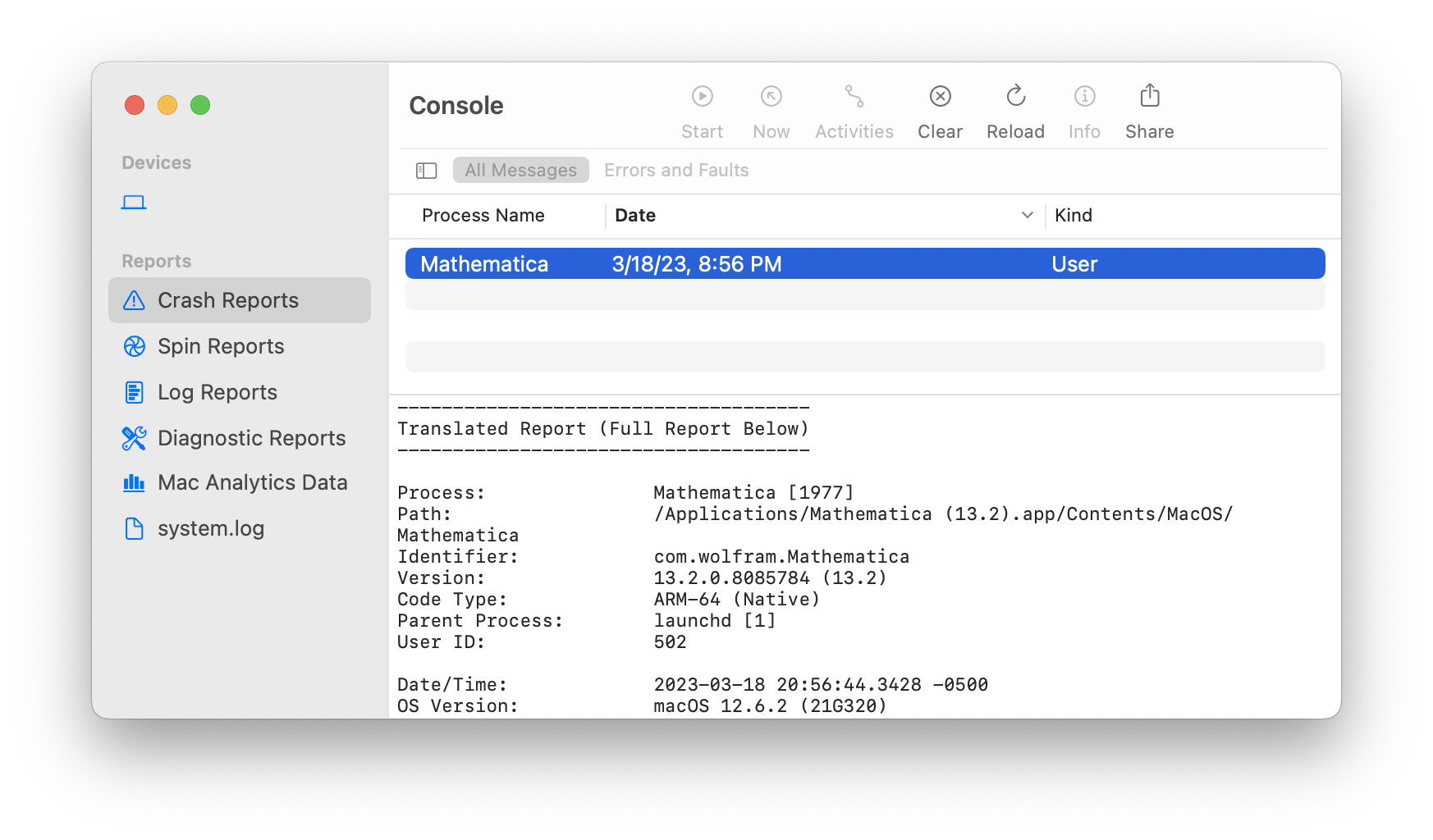The width and height of the screenshot is (1433, 840).
Task: Toggle the sidebar pane button in filter bar
Action: (426, 171)
